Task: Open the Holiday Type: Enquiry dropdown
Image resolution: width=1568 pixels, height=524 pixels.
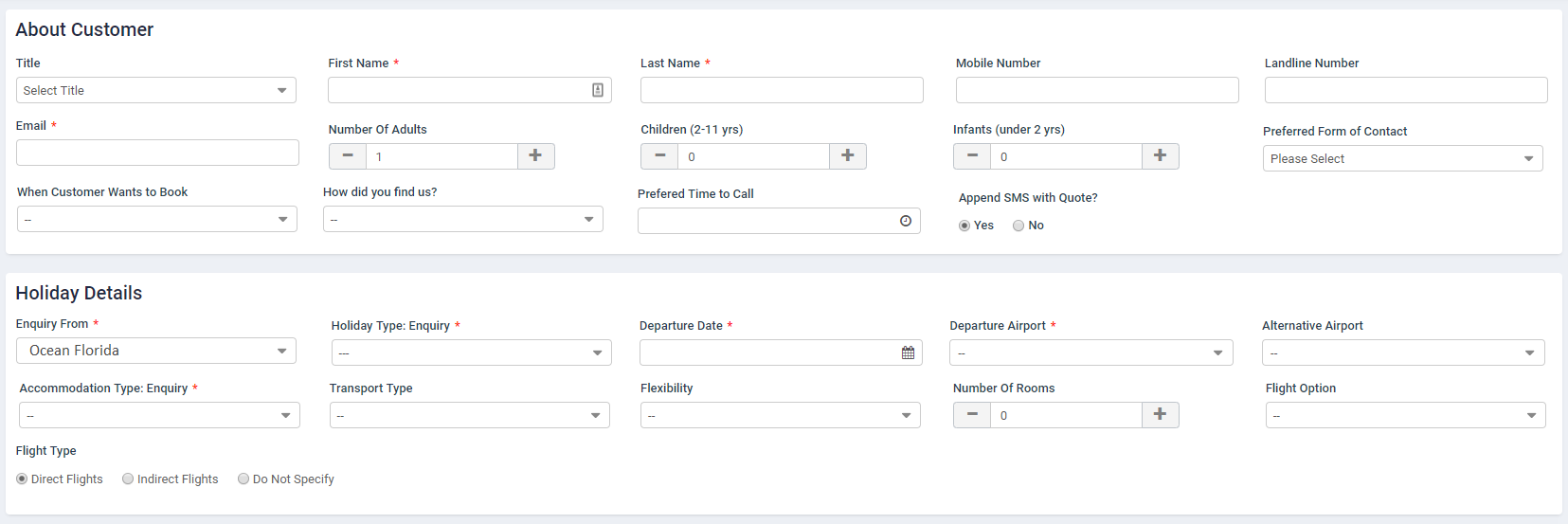Action: coord(471,352)
